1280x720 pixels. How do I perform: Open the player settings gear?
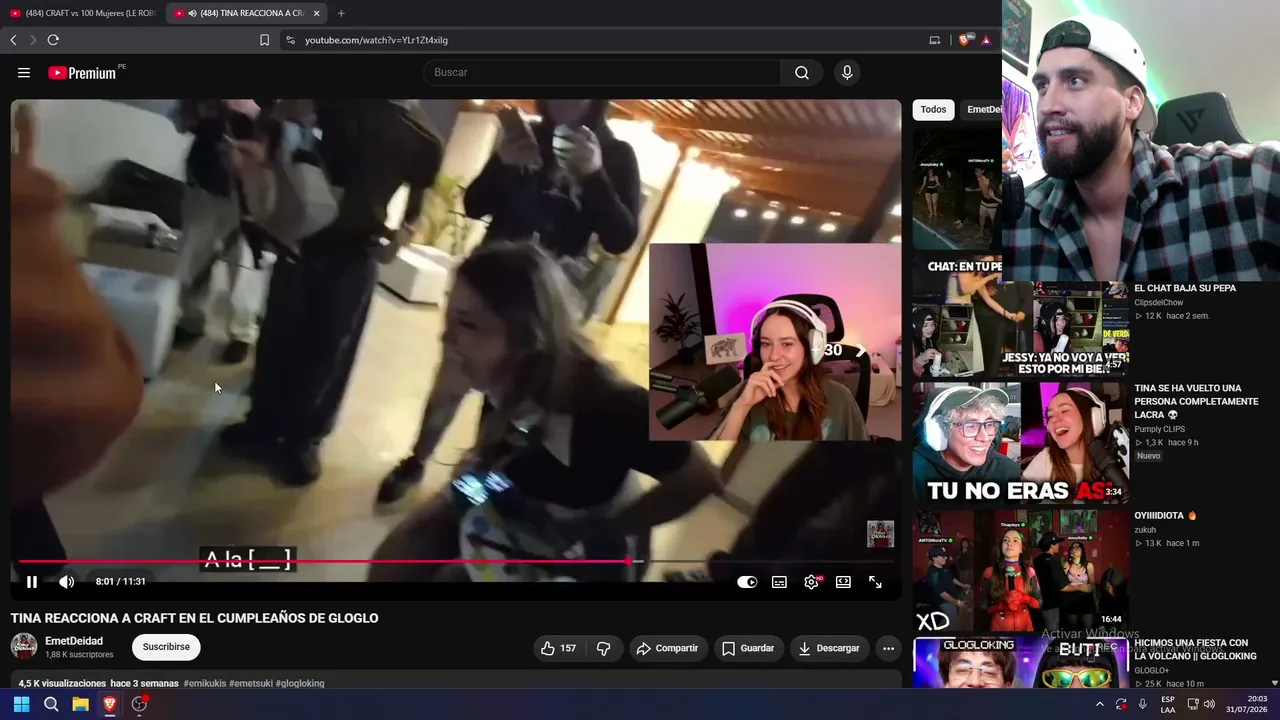click(811, 582)
